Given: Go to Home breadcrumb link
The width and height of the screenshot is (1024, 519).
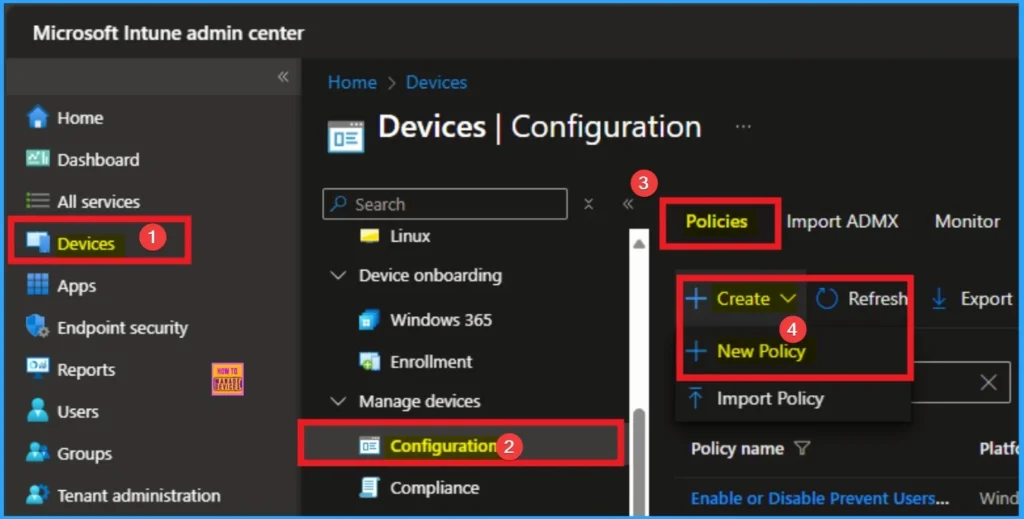Looking at the screenshot, I should point(352,82).
